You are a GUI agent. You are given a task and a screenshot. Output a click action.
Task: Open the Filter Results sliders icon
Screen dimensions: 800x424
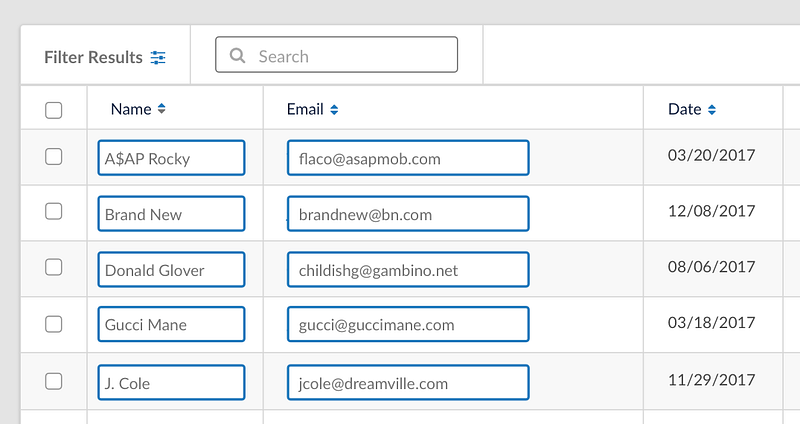tap(158, 58)
